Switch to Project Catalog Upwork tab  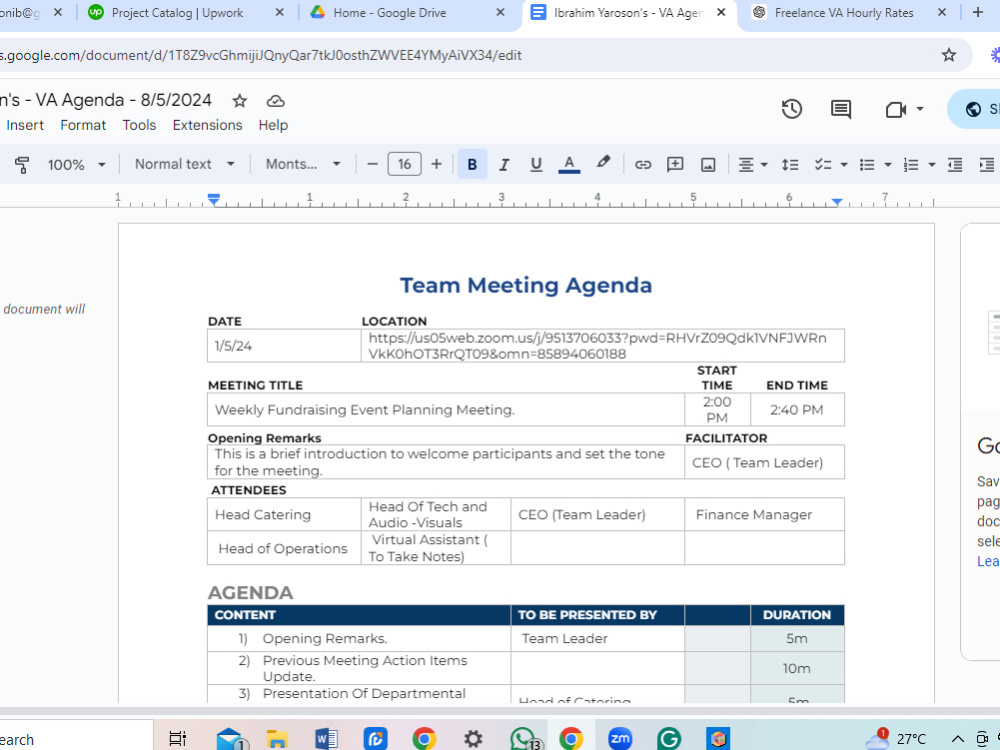click(177, 13)
